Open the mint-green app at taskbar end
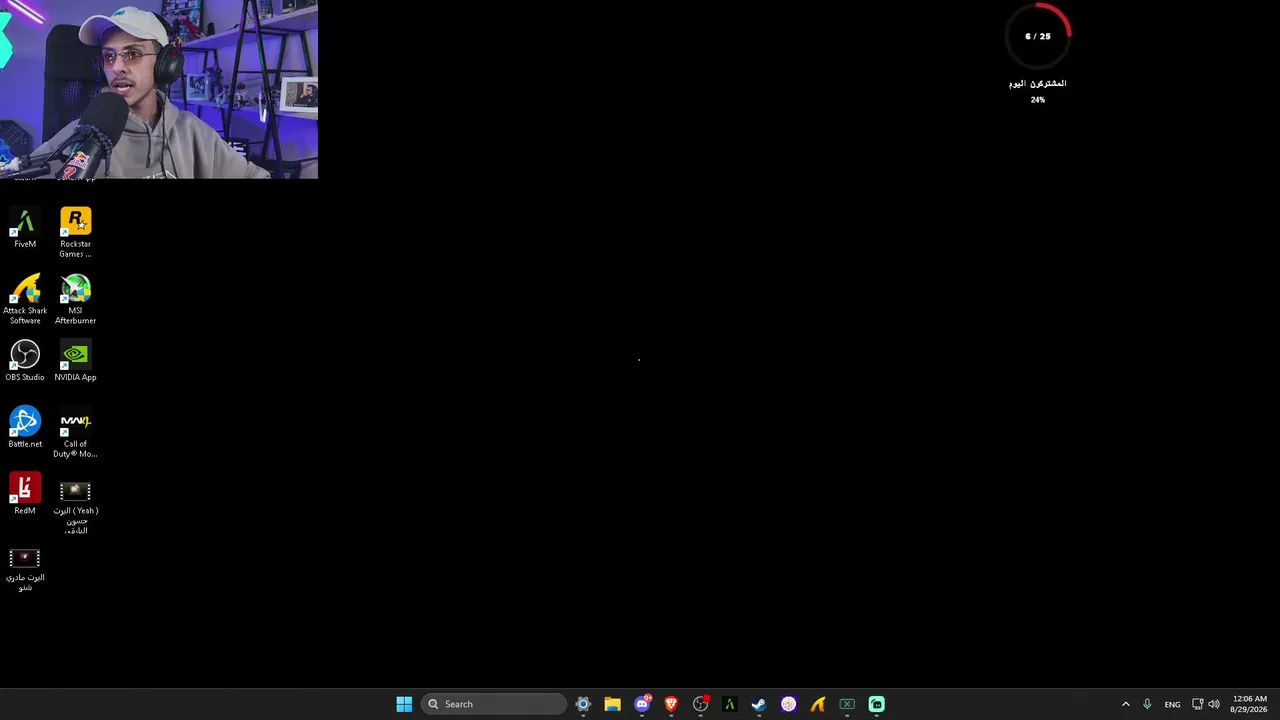 coord(876,704)
